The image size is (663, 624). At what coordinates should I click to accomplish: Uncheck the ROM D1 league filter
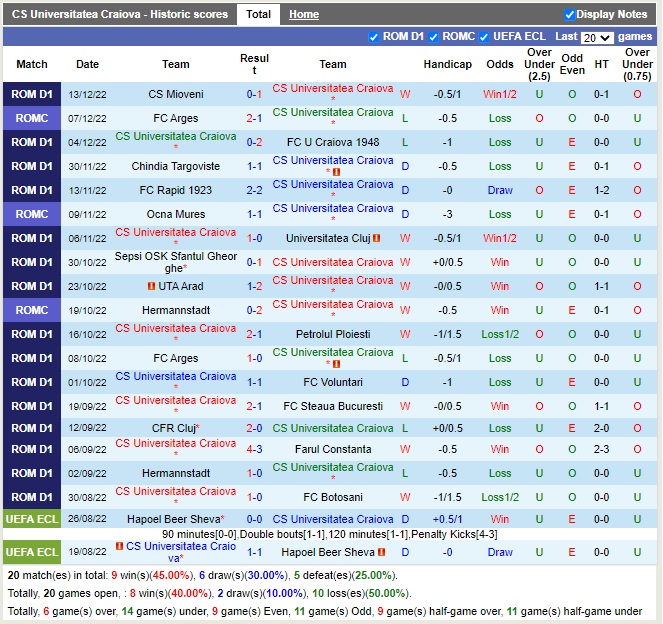[x=374, y=37]
